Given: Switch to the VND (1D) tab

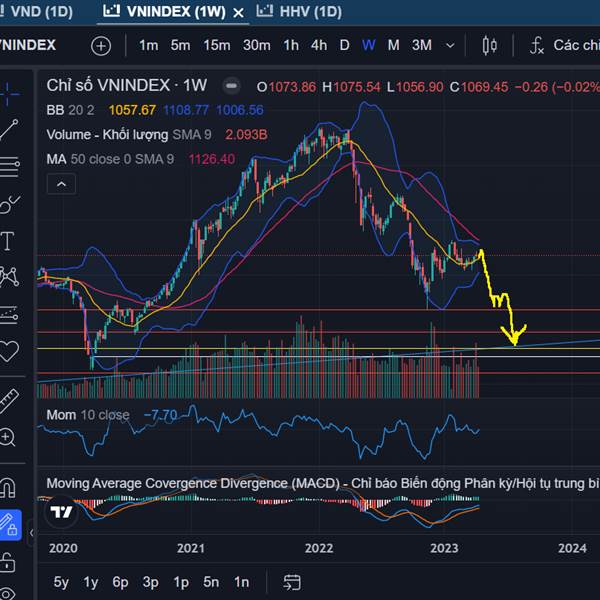Looking at the screenshot, I should (41, 12).
